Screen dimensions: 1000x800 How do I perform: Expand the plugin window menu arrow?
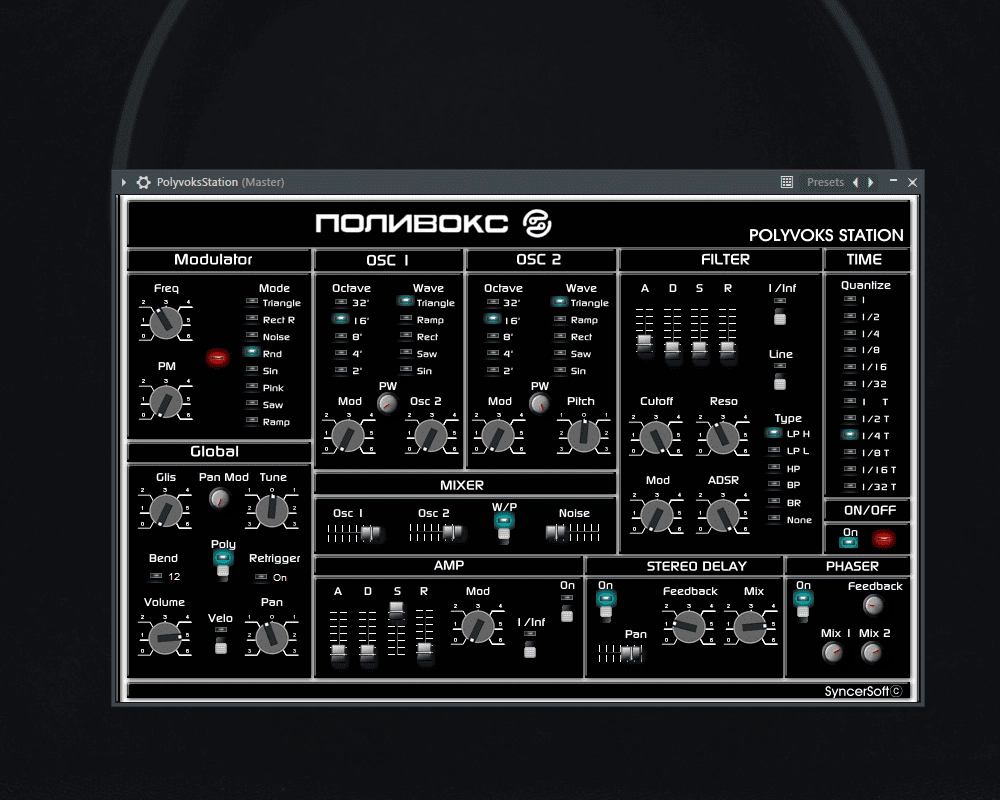coord(124,182)
